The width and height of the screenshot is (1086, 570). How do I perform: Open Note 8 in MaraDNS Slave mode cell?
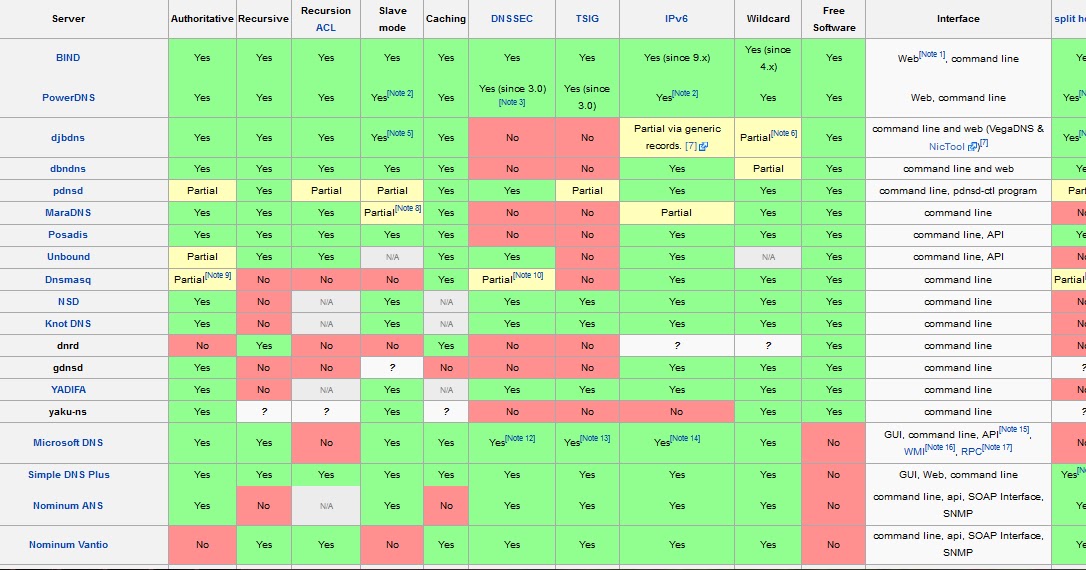(408, 208)
